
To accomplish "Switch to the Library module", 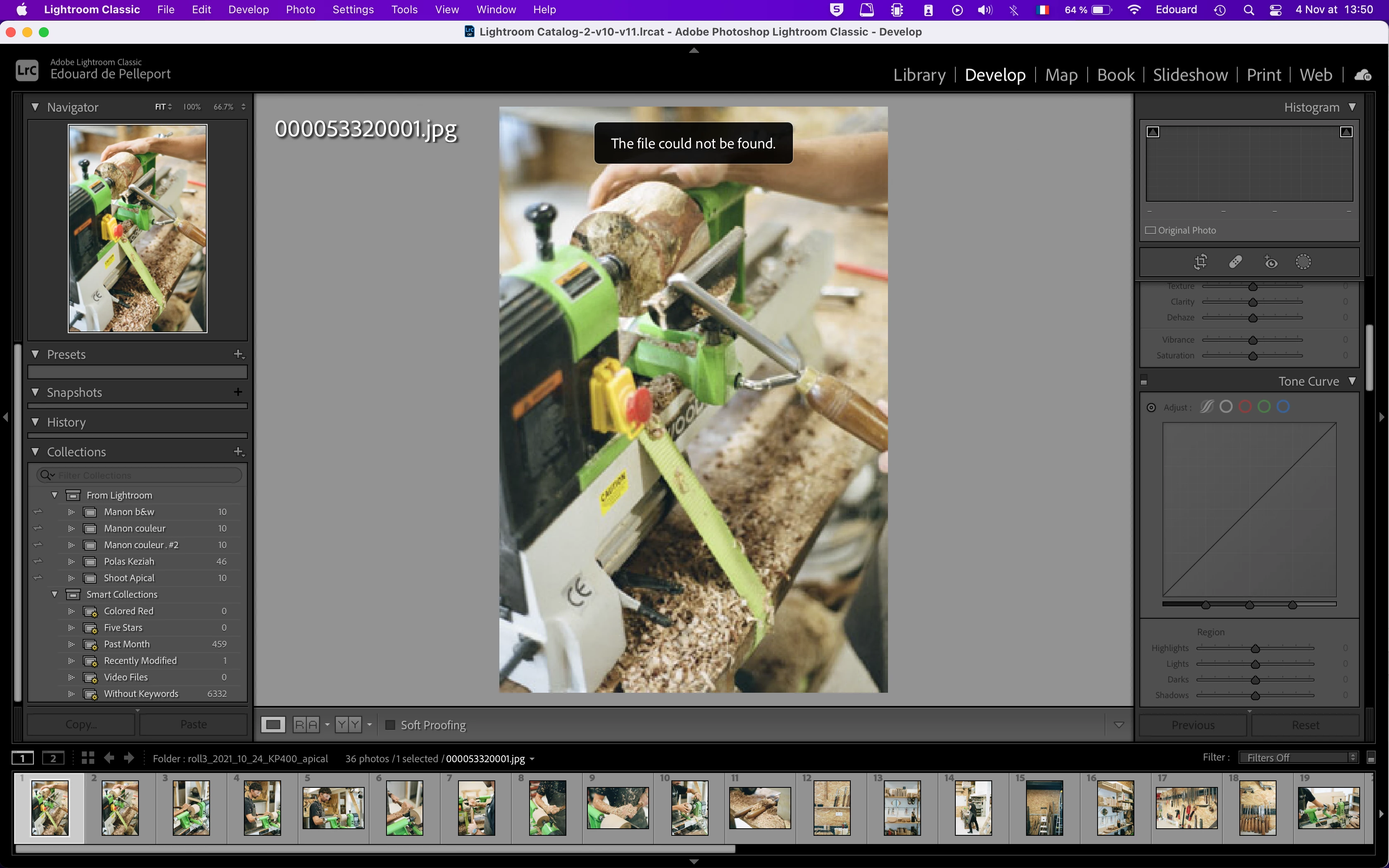I will tap(919, 75).
